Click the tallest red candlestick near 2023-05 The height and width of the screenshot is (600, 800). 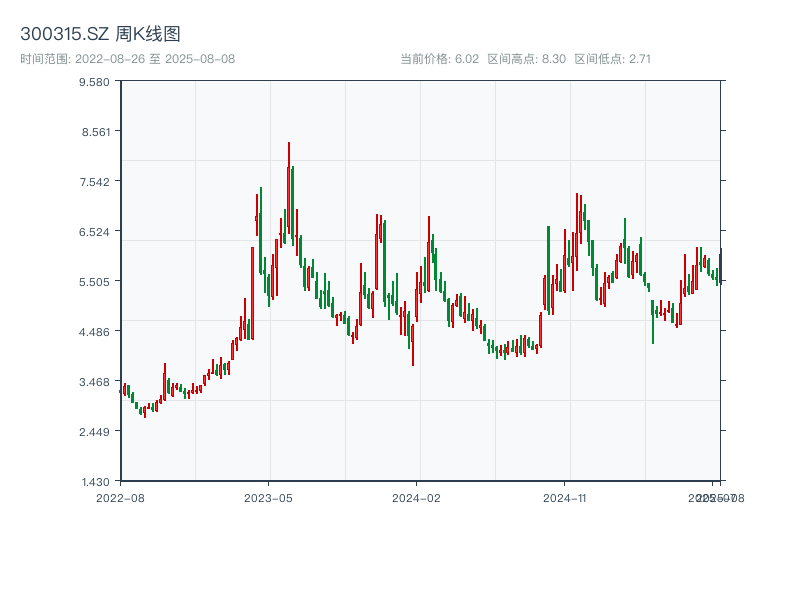click(290, 190)
